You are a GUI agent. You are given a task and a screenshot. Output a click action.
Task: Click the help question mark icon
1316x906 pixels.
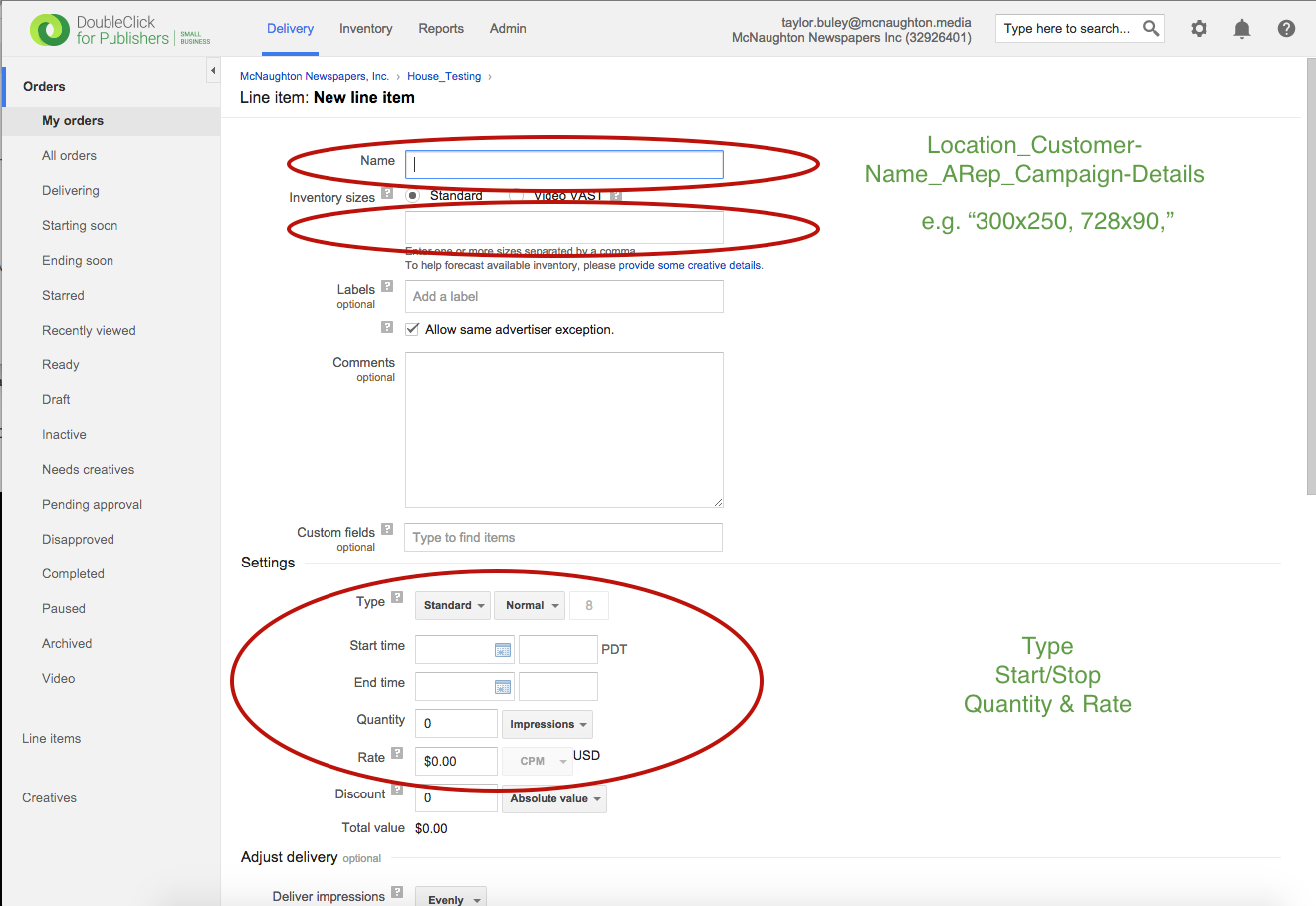click(x=1286, y=29)
